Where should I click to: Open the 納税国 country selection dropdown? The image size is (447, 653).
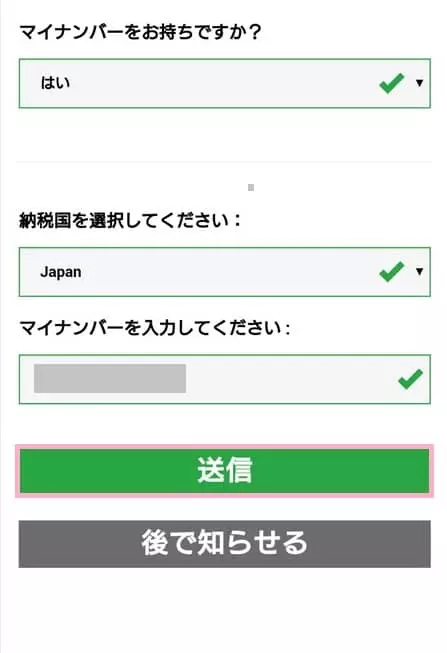point(225,272)
